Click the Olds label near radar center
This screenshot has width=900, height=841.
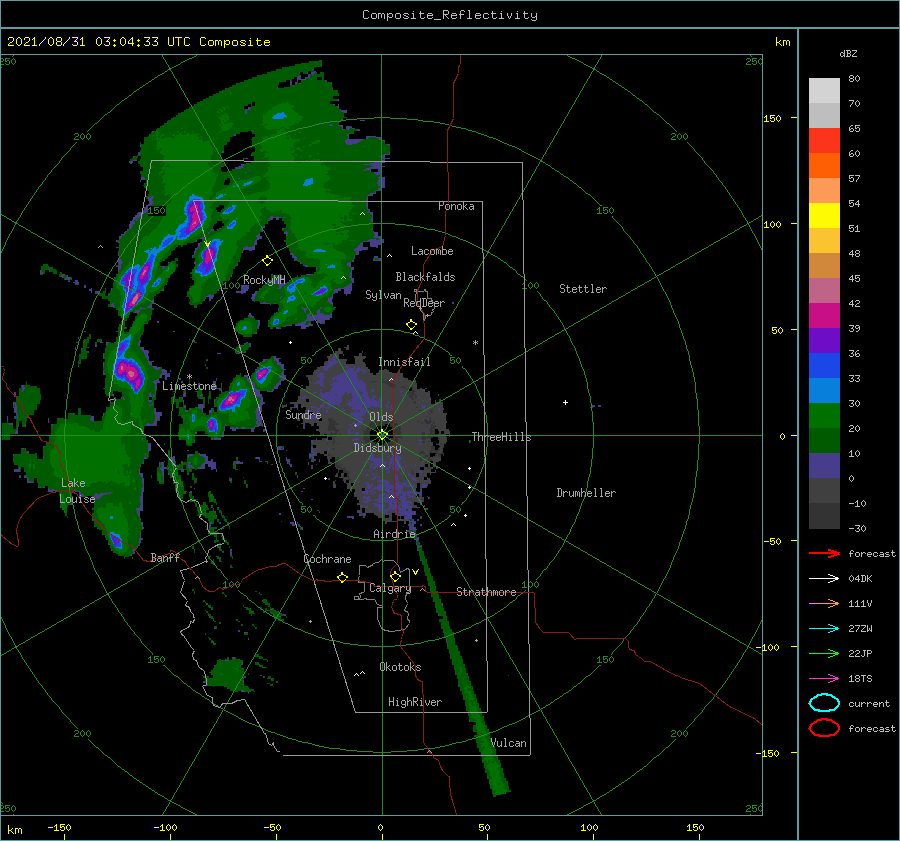coord(381,417)
